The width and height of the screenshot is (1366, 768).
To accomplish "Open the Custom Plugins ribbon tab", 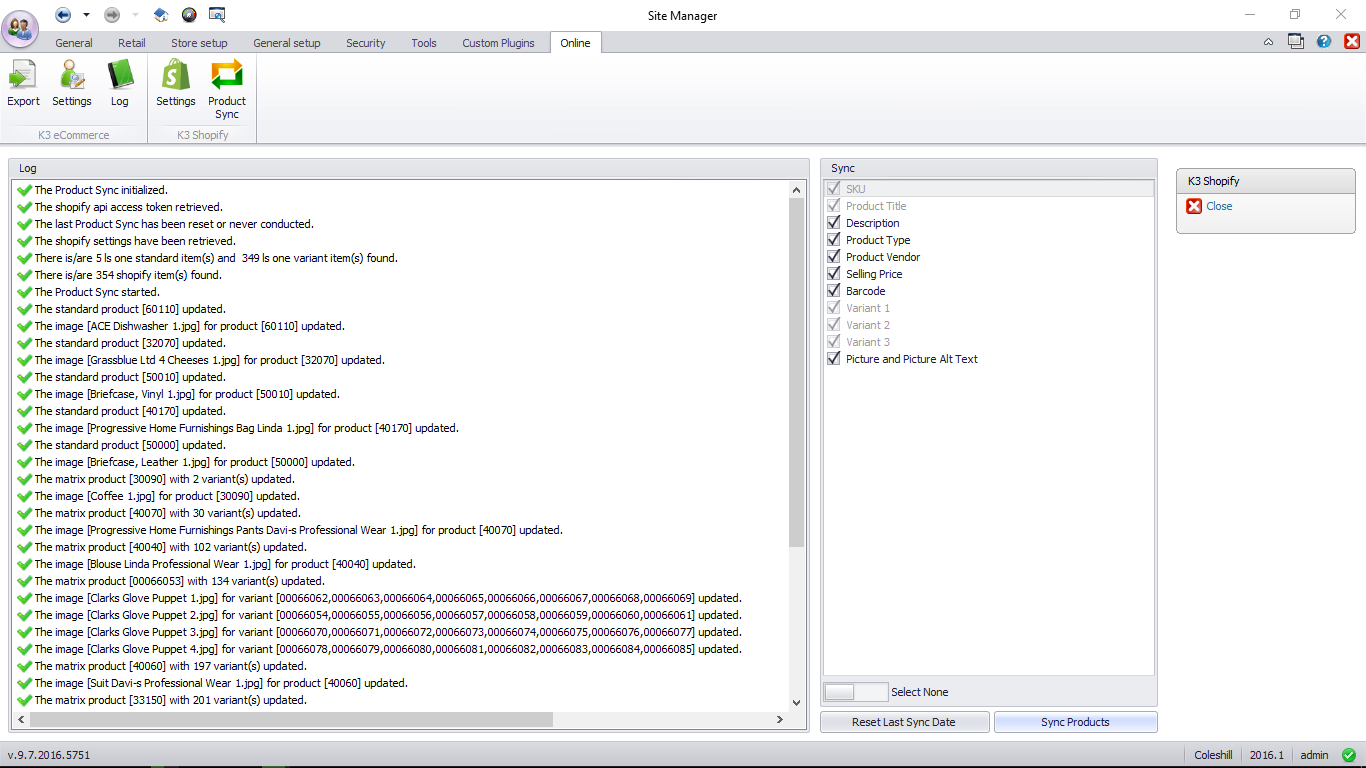I will (498, 43).
